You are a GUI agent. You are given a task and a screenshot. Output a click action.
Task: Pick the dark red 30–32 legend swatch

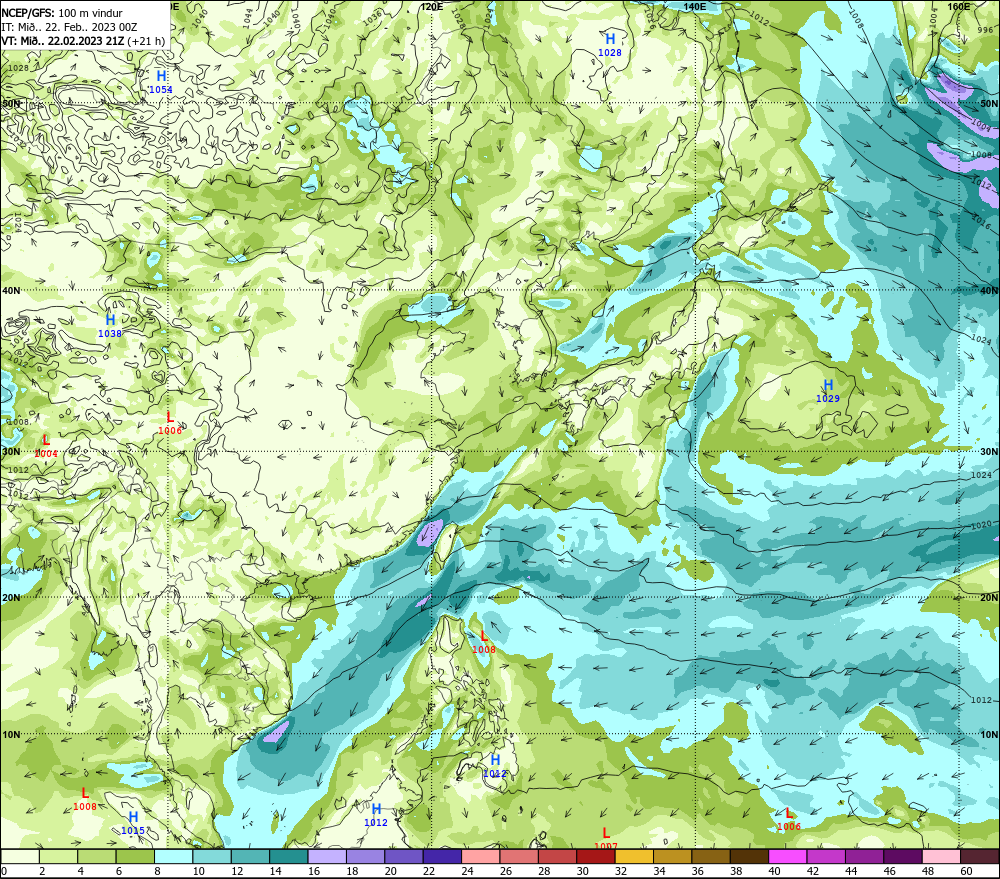pos(596,856)
